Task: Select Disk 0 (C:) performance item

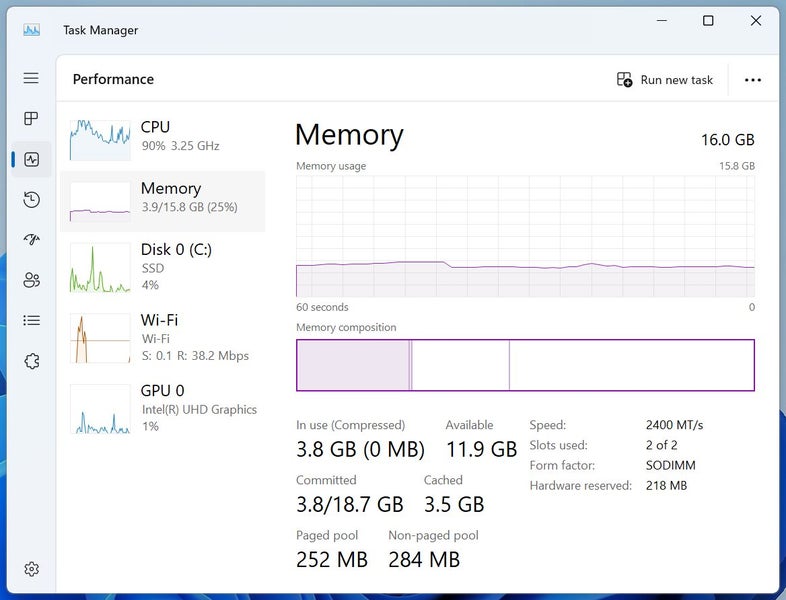Action: pyautogui.click(x=163, y=268)
